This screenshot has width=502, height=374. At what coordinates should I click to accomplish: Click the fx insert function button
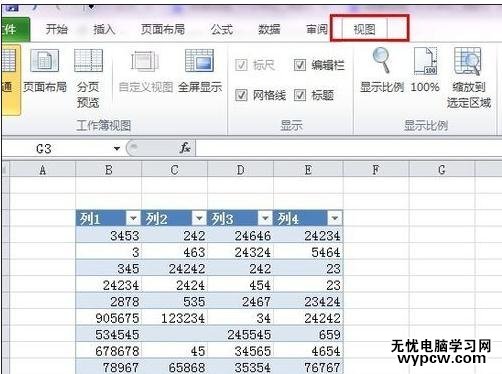(x=185, y=148)
